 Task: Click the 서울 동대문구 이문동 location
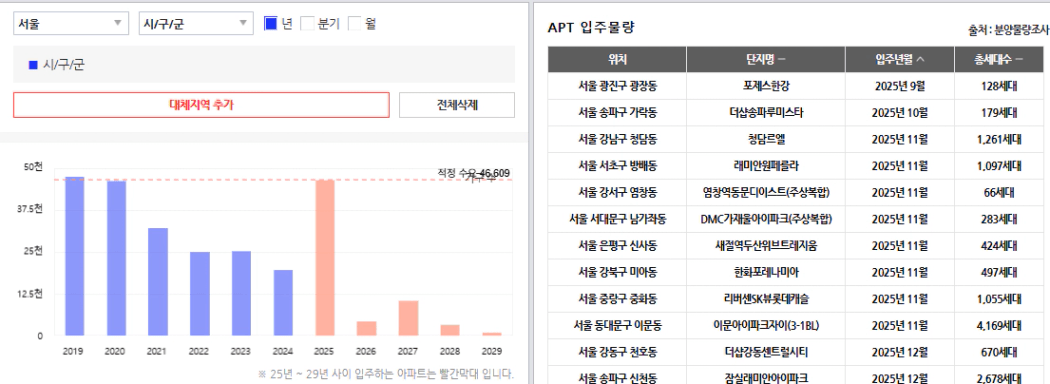coord(617,325)
